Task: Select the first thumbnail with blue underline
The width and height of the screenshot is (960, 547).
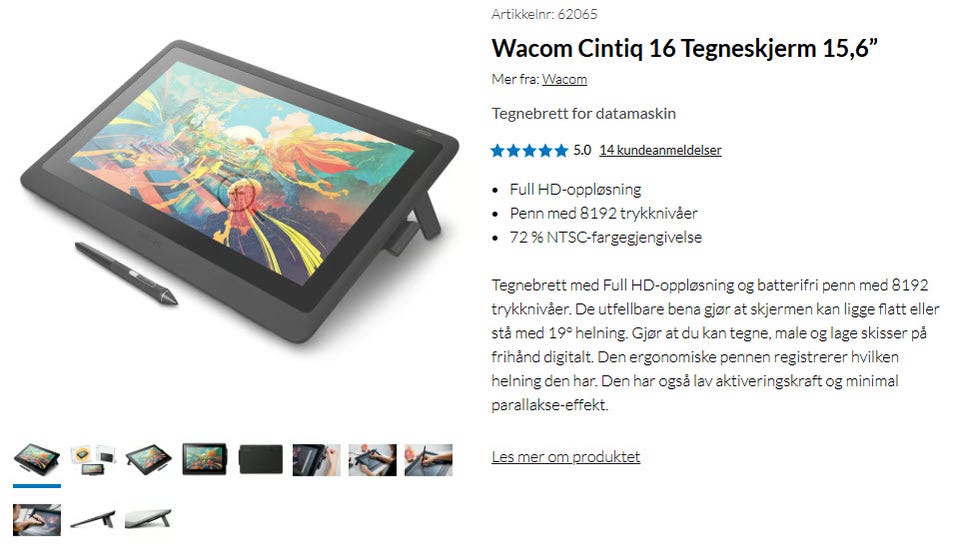Action: pos(37,459)
